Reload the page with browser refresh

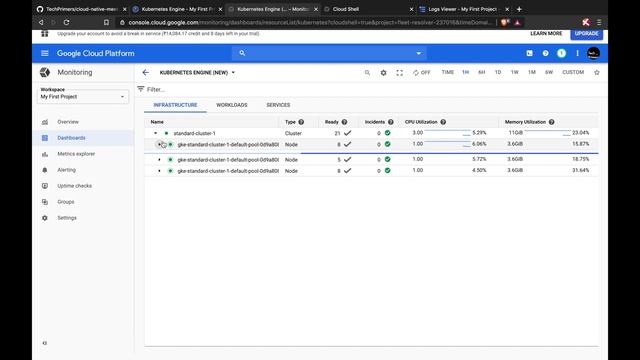(x=66, y=22)
